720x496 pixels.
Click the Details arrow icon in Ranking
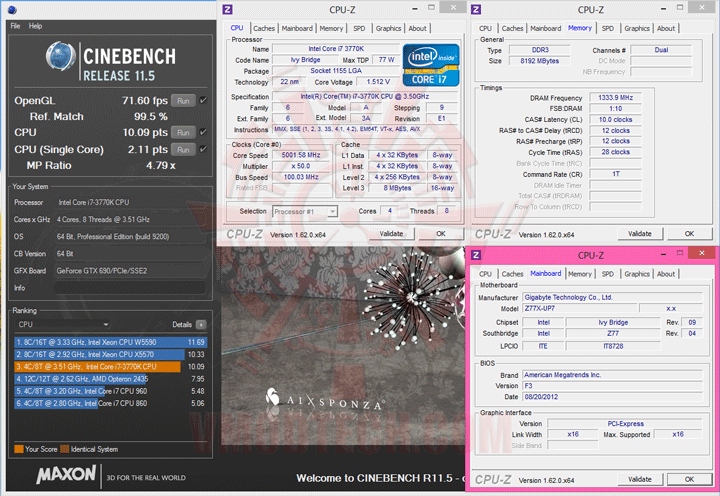[x=201, y=324]
